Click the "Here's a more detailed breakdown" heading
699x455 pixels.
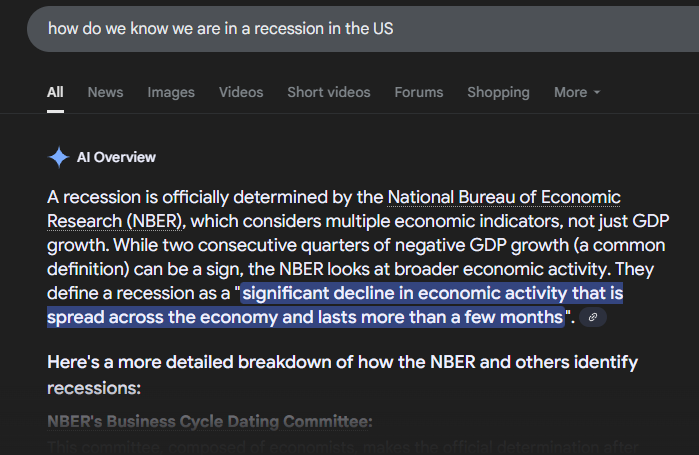pos(340,361)
